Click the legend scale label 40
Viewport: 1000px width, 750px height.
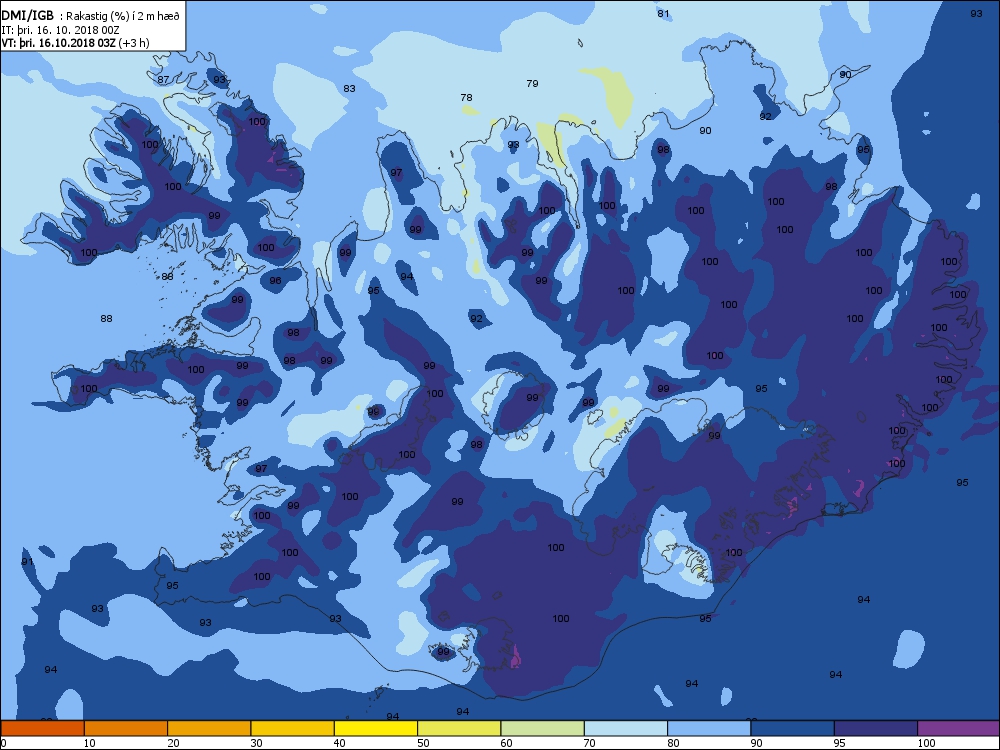(x=340, y=742)
